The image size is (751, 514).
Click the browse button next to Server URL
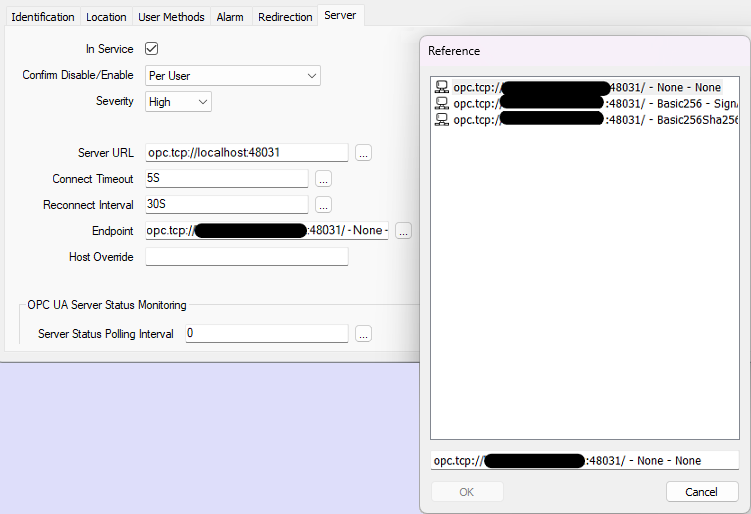363,153
